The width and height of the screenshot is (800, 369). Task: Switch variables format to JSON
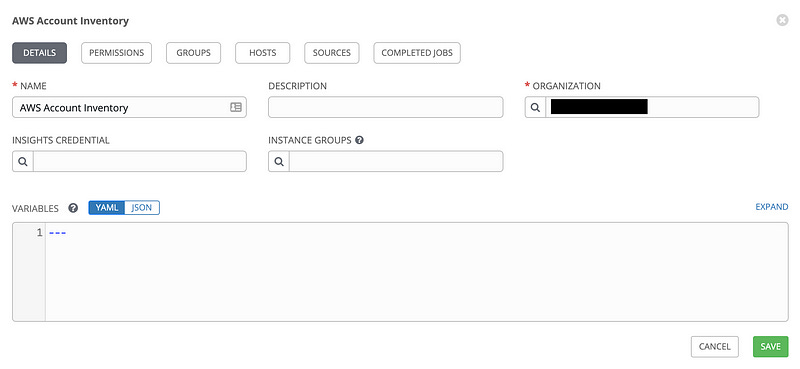click(x=142, y=207)
